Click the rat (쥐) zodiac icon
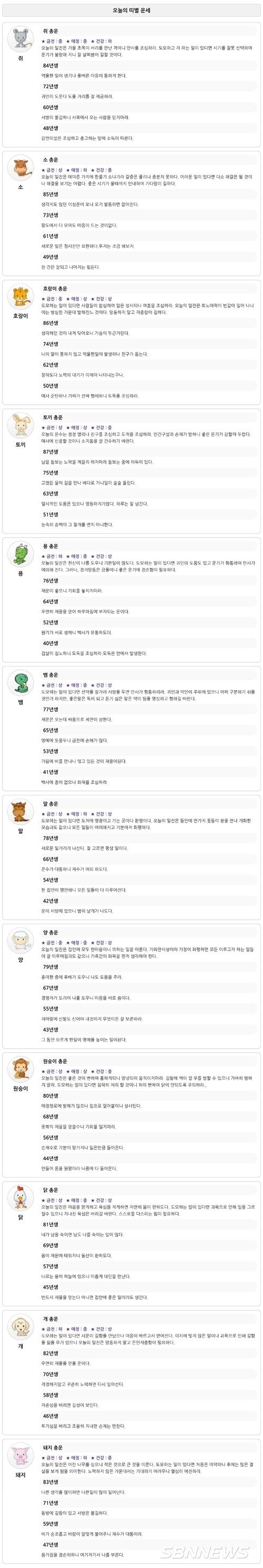Image resolution: width=263 pixels, height=1568 pixels. click(21, 39)
